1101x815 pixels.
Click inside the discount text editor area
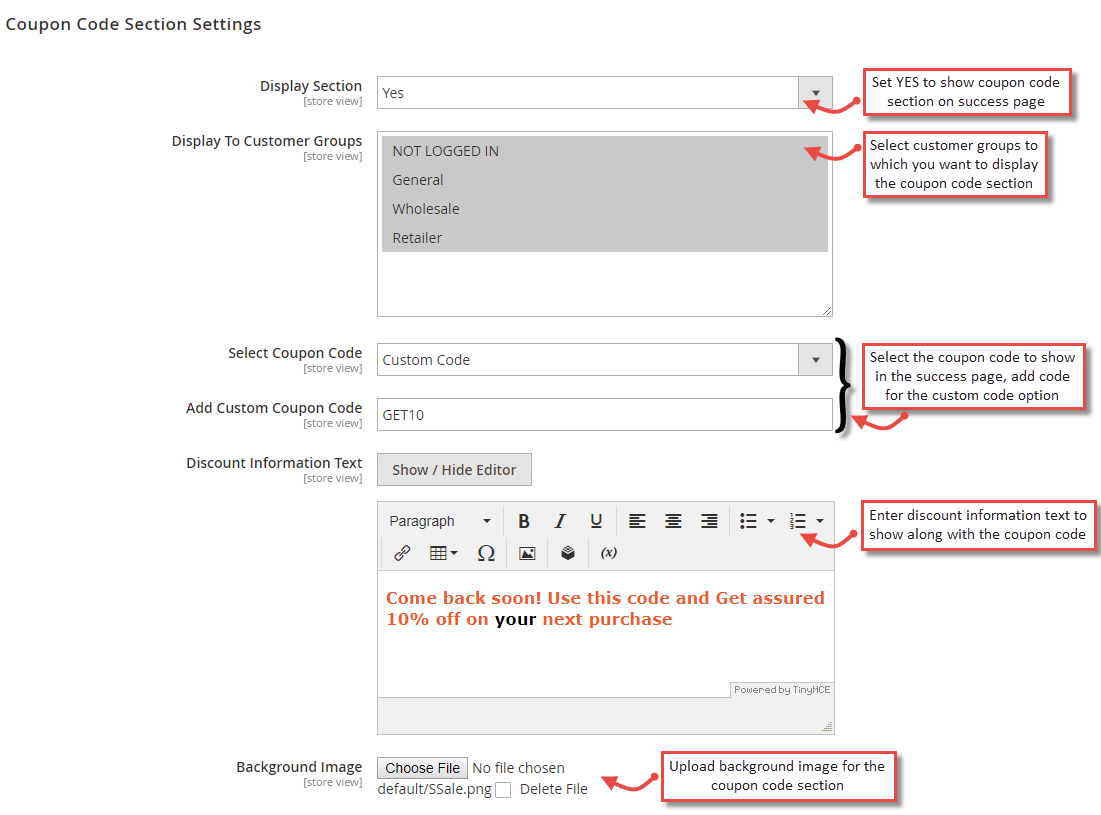point(605,634)
